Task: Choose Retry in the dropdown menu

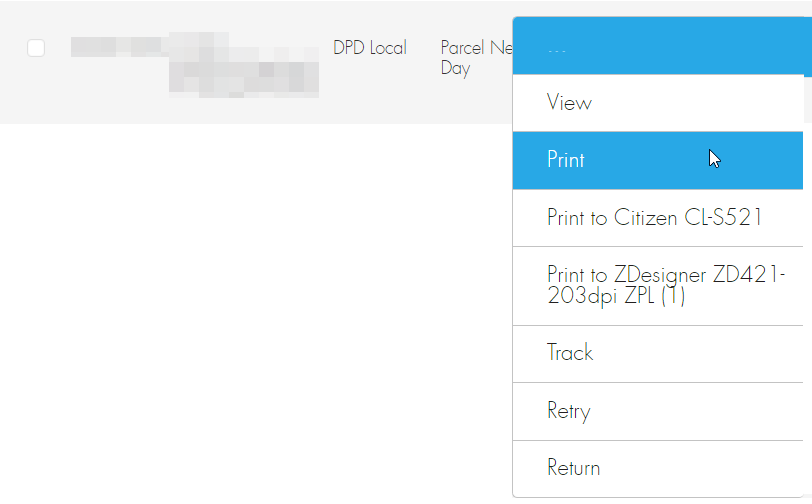Action: 658,411
